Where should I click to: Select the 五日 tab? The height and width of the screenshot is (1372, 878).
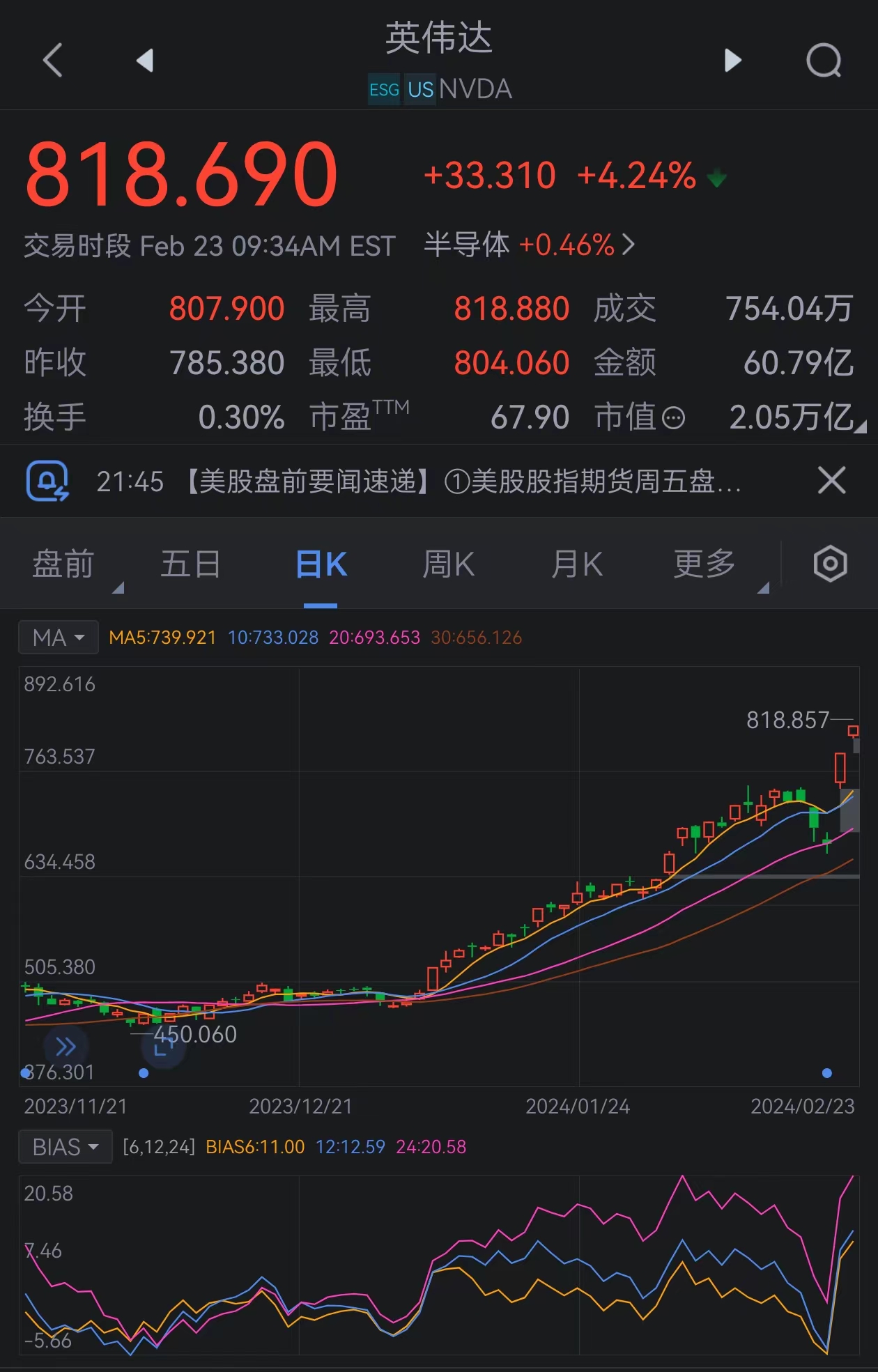click(x=191, y=564)
